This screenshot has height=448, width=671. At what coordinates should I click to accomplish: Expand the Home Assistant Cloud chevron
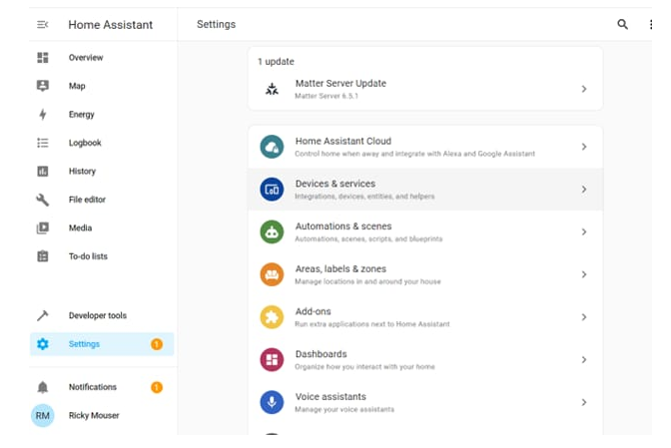(584, 147)
